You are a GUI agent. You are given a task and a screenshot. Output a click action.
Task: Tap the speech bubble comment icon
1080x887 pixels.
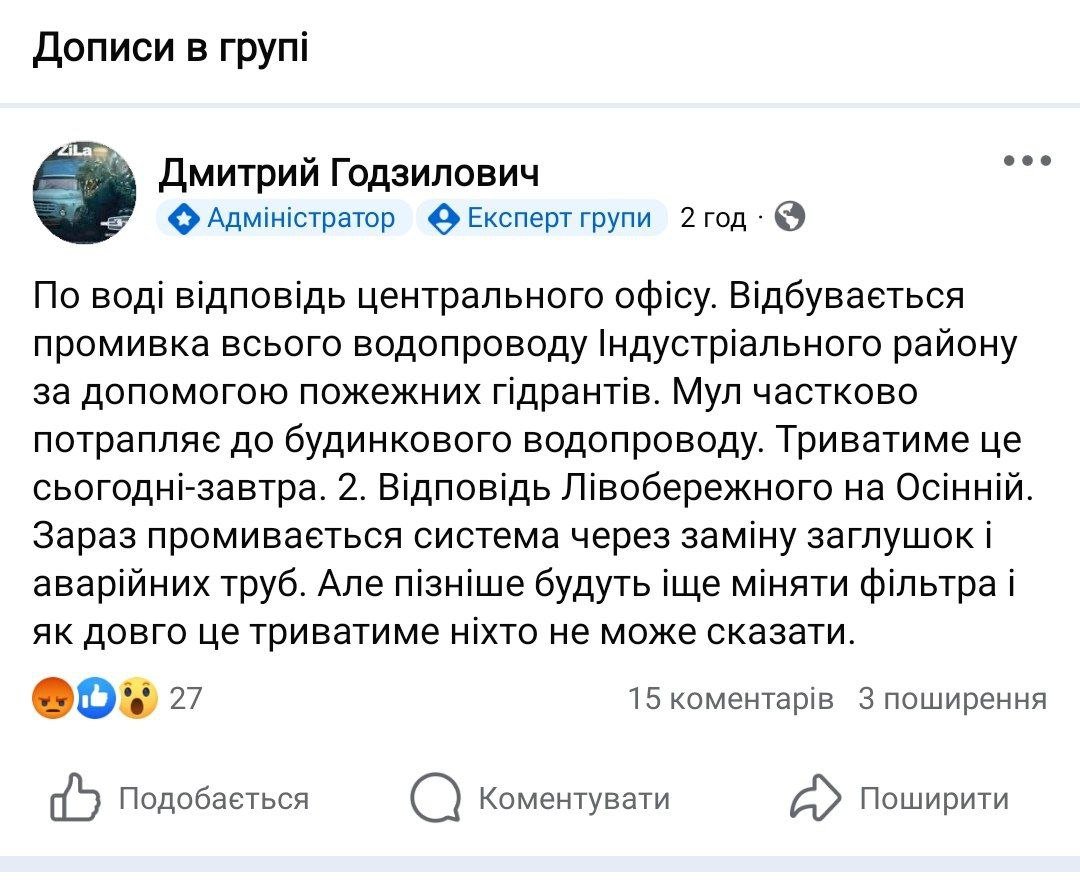435,800
